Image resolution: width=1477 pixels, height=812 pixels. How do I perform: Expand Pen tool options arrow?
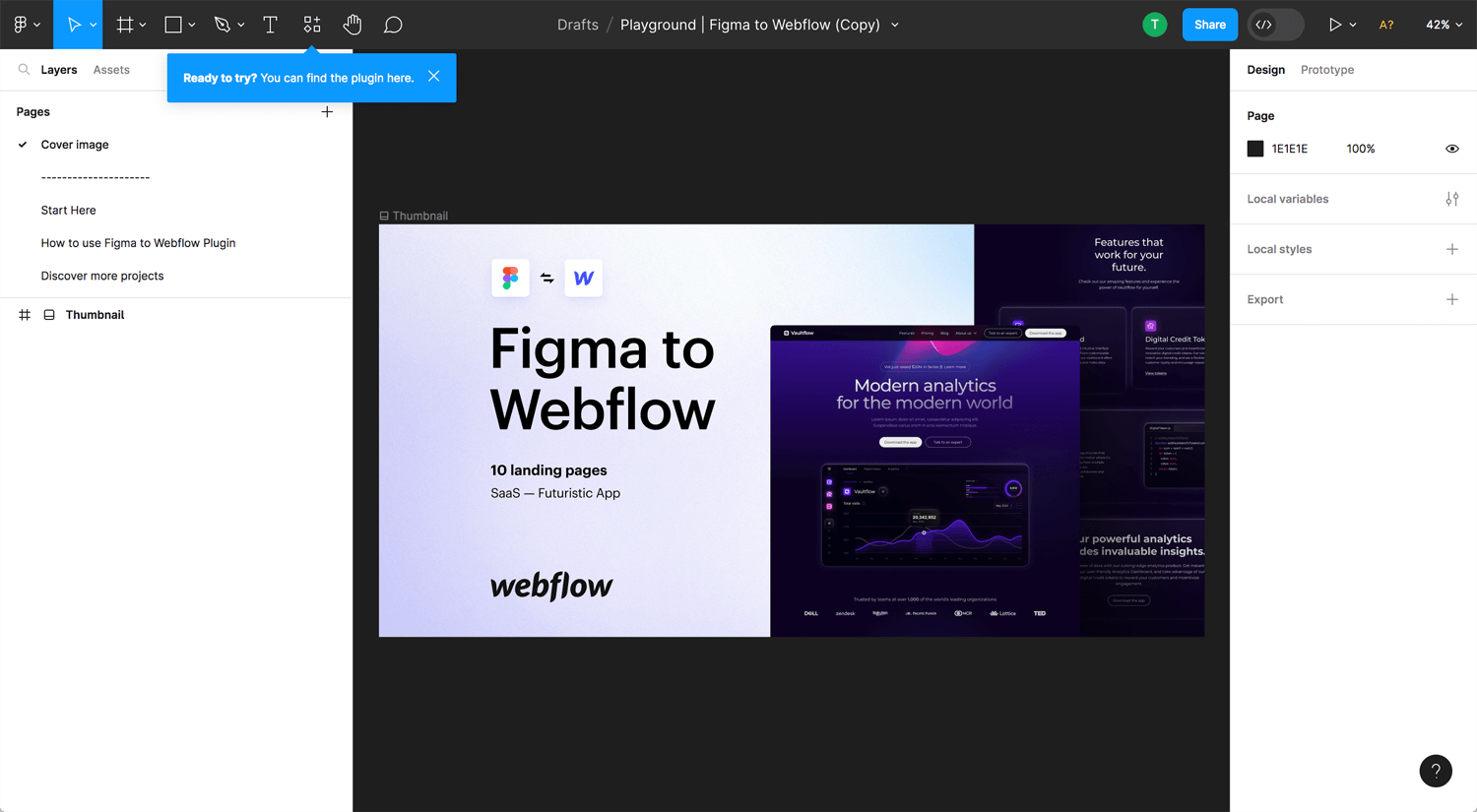click(241, 26)
